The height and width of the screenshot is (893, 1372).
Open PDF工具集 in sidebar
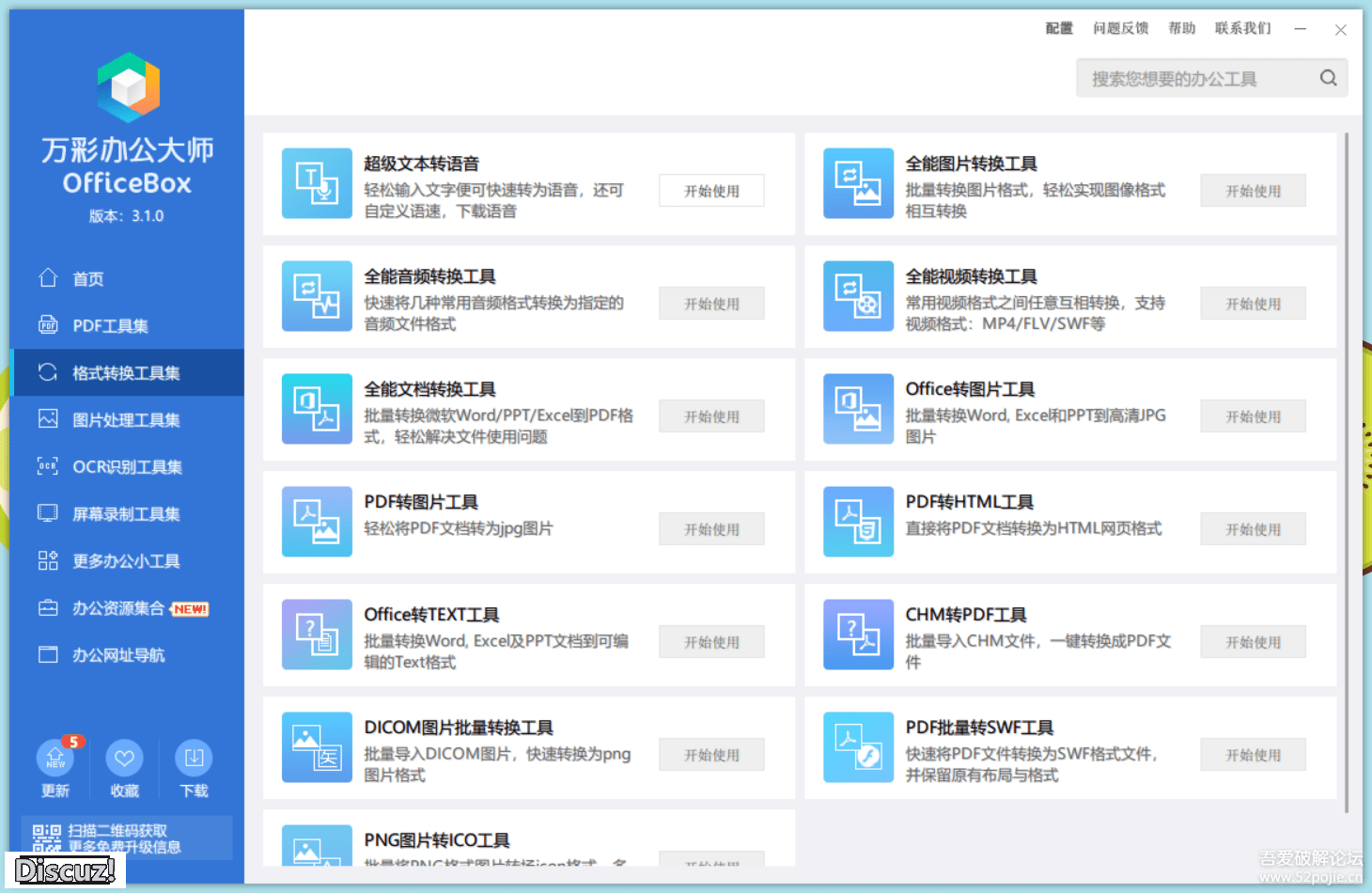[x=127, y=325]
